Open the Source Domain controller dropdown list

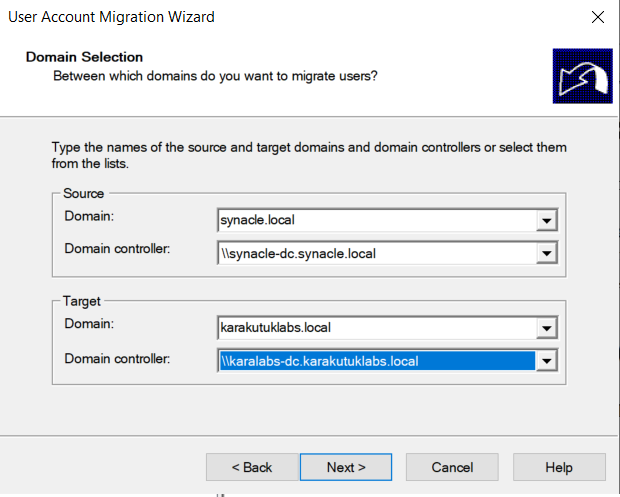point(547,253)
